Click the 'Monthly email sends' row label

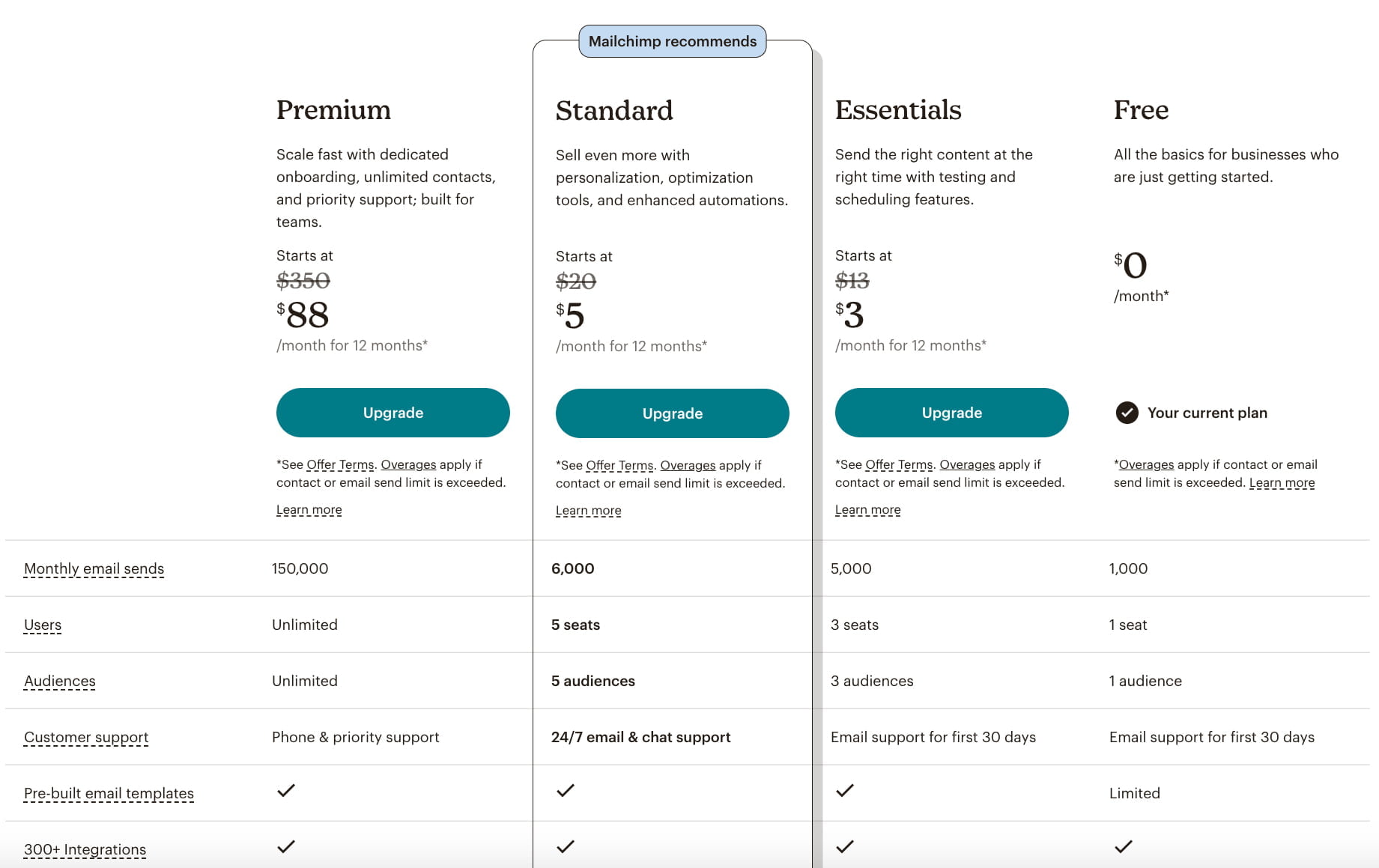(x=93, y=568)
